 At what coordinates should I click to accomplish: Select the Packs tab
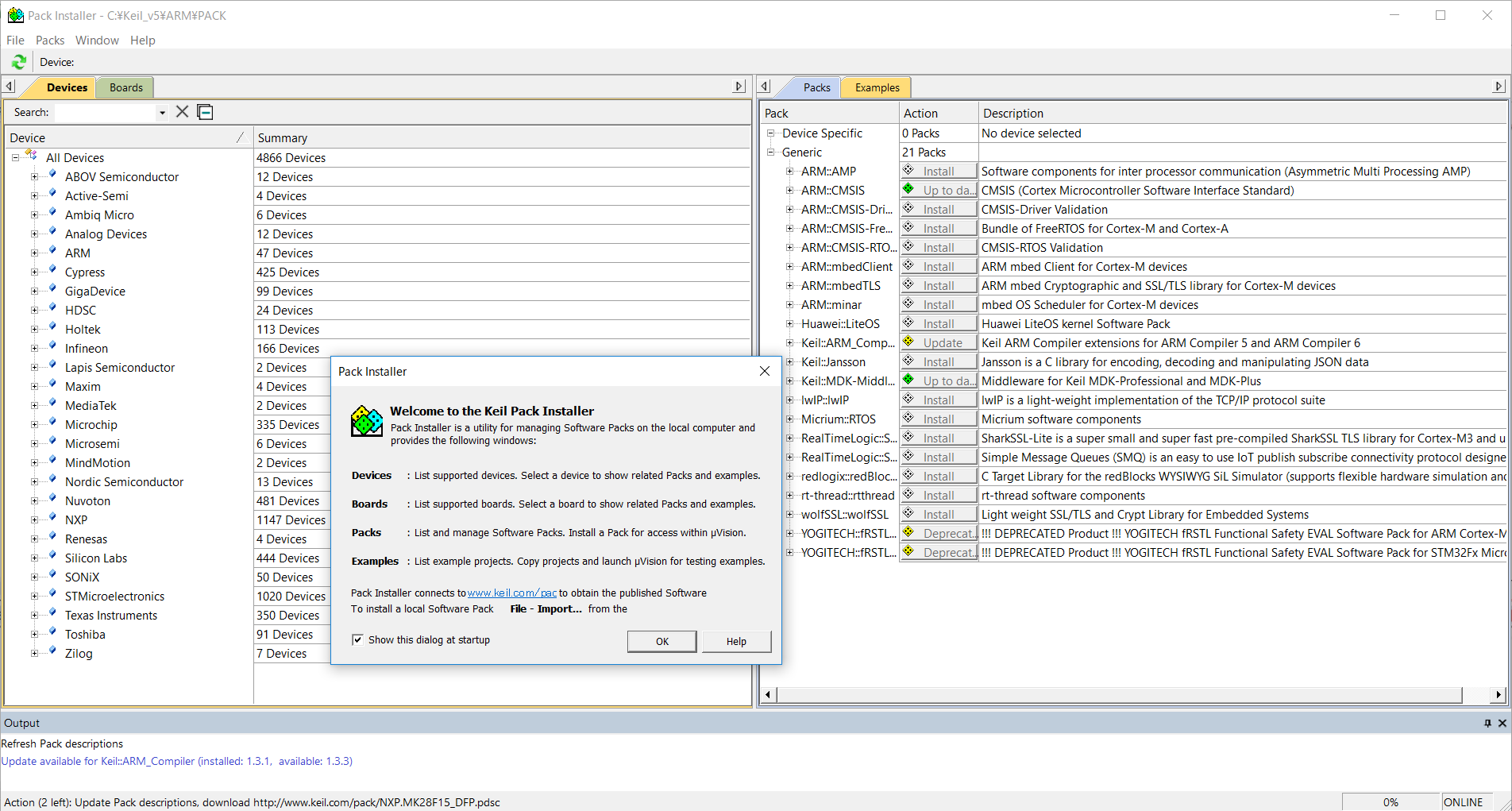(816, 87)
